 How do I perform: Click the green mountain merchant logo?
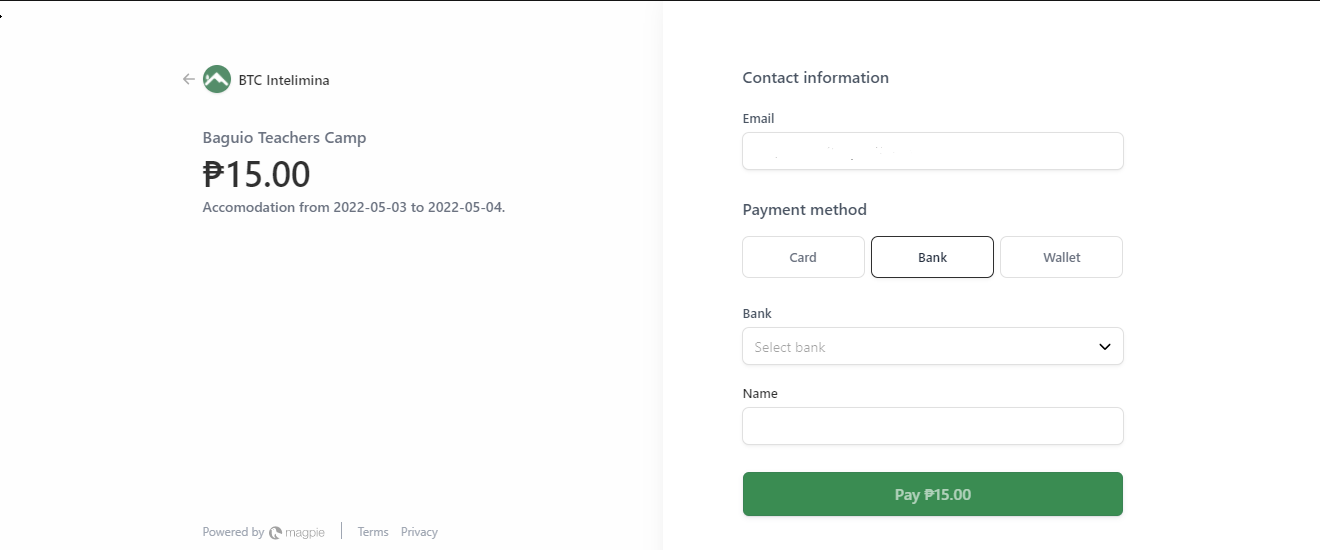point(217,79)
